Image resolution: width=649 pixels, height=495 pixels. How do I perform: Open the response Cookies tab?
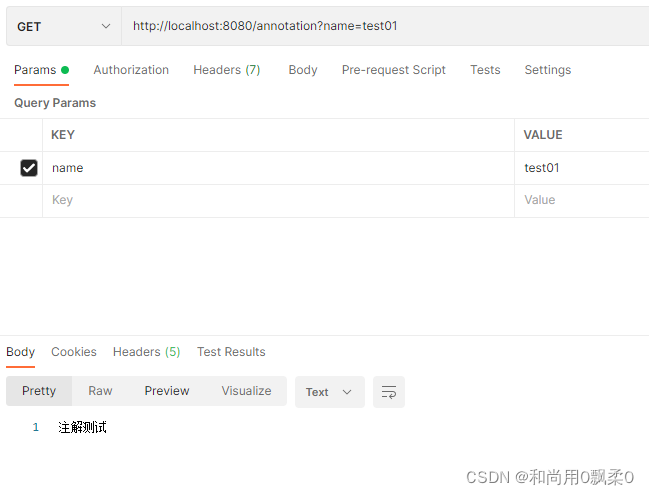pyautogui.click(x=74, y=352)
